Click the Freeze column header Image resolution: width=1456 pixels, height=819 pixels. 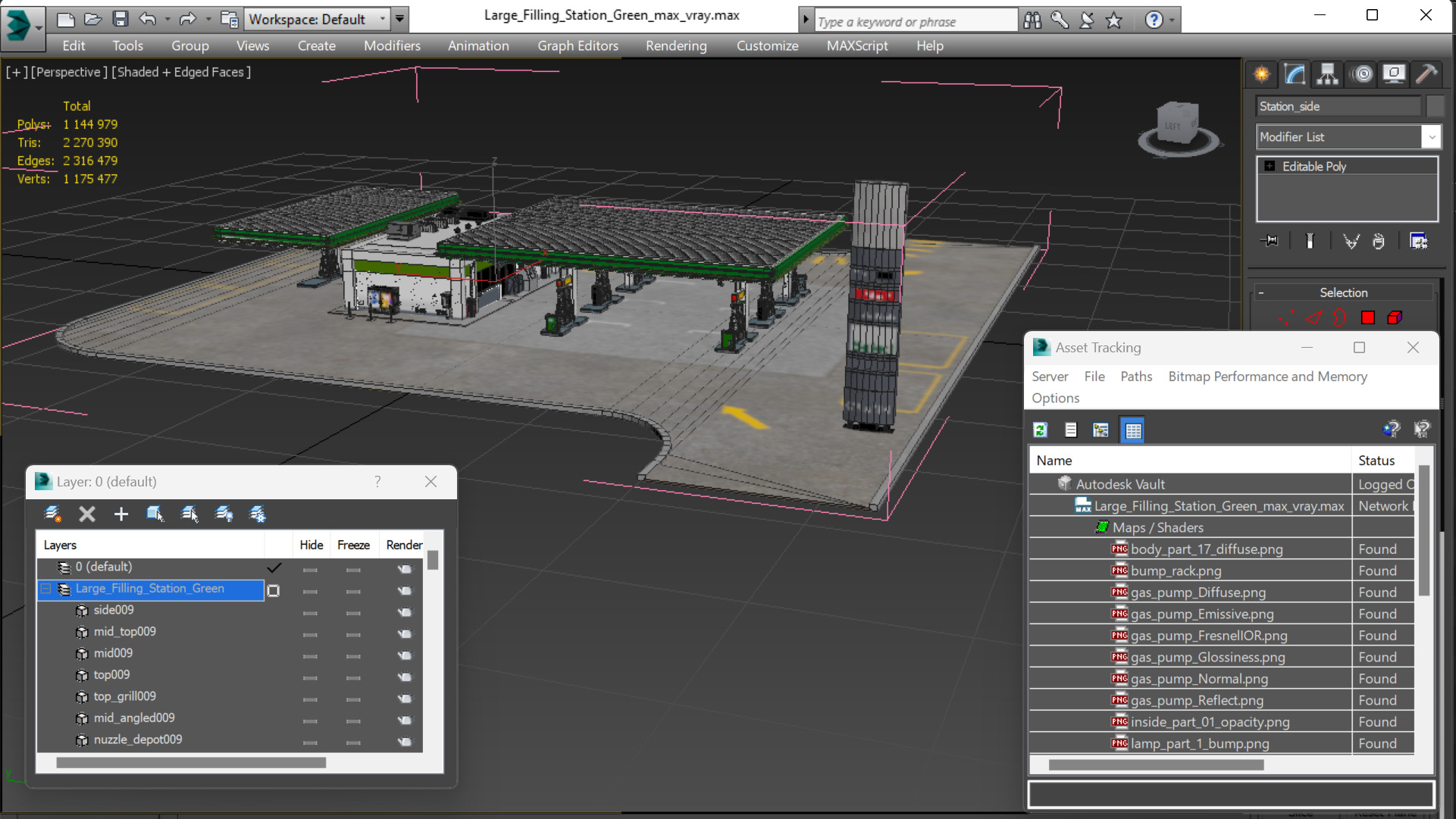click(x=353, y=545)
